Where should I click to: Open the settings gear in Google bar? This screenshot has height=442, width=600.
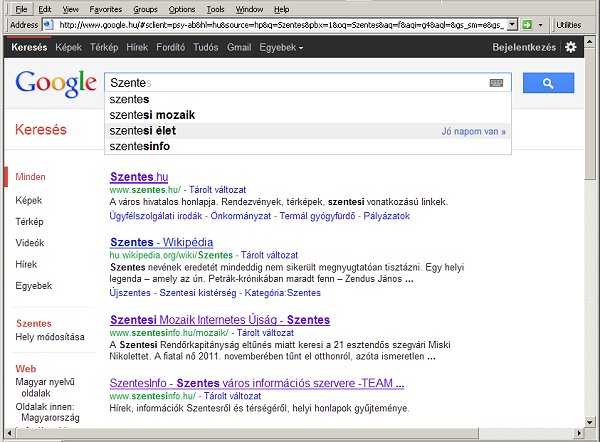tap(571, 47)
